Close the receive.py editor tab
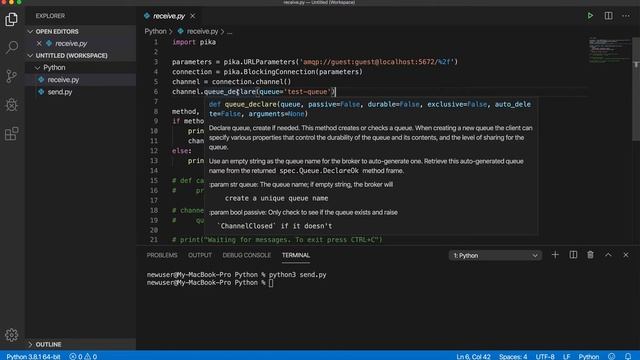This screenshot has height=360, width=640. [193, 16]
